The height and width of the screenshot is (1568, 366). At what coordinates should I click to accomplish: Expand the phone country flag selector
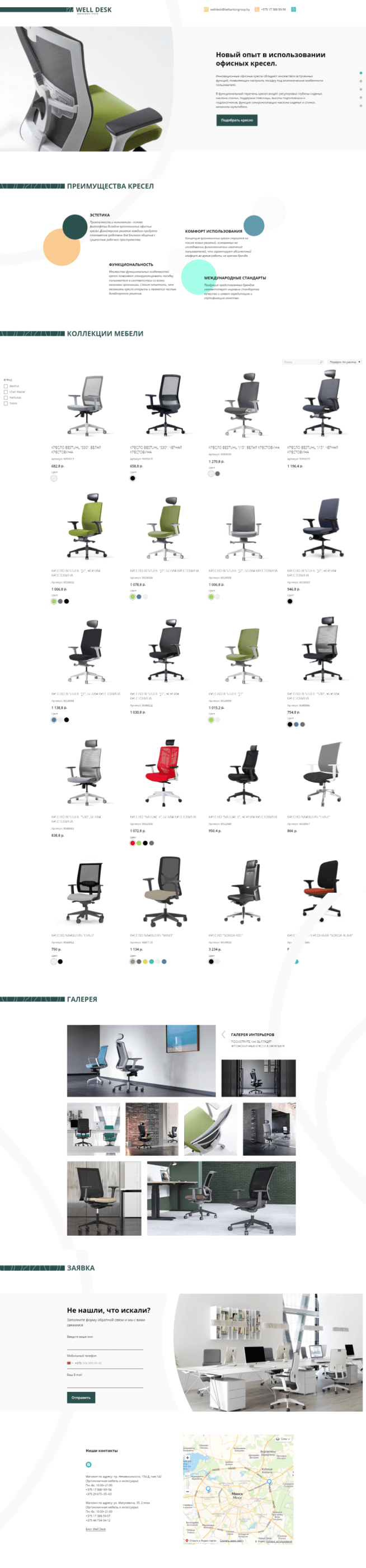click(x=70, y=1363)
